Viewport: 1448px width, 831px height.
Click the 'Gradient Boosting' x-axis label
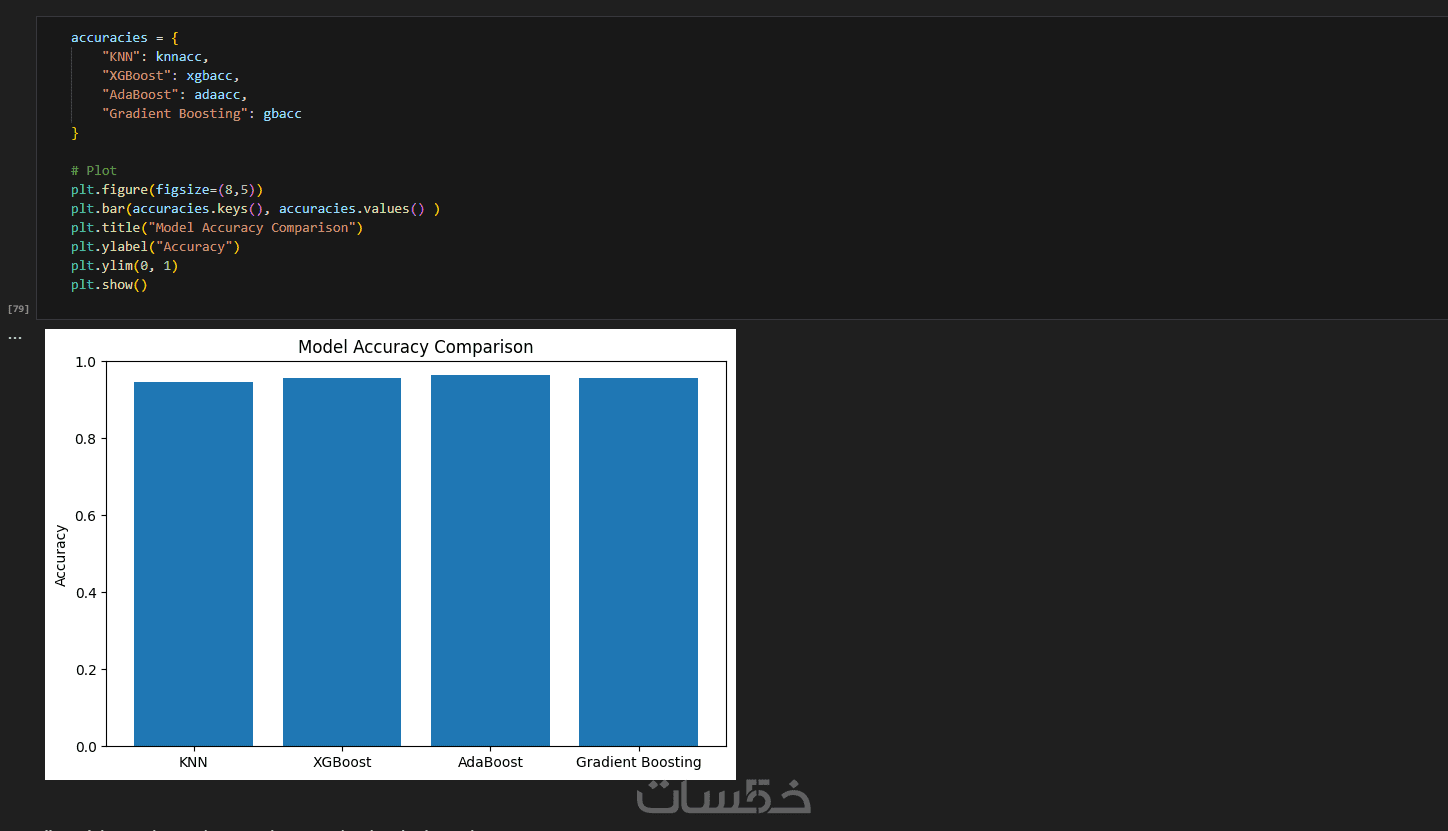pos(638,762)
